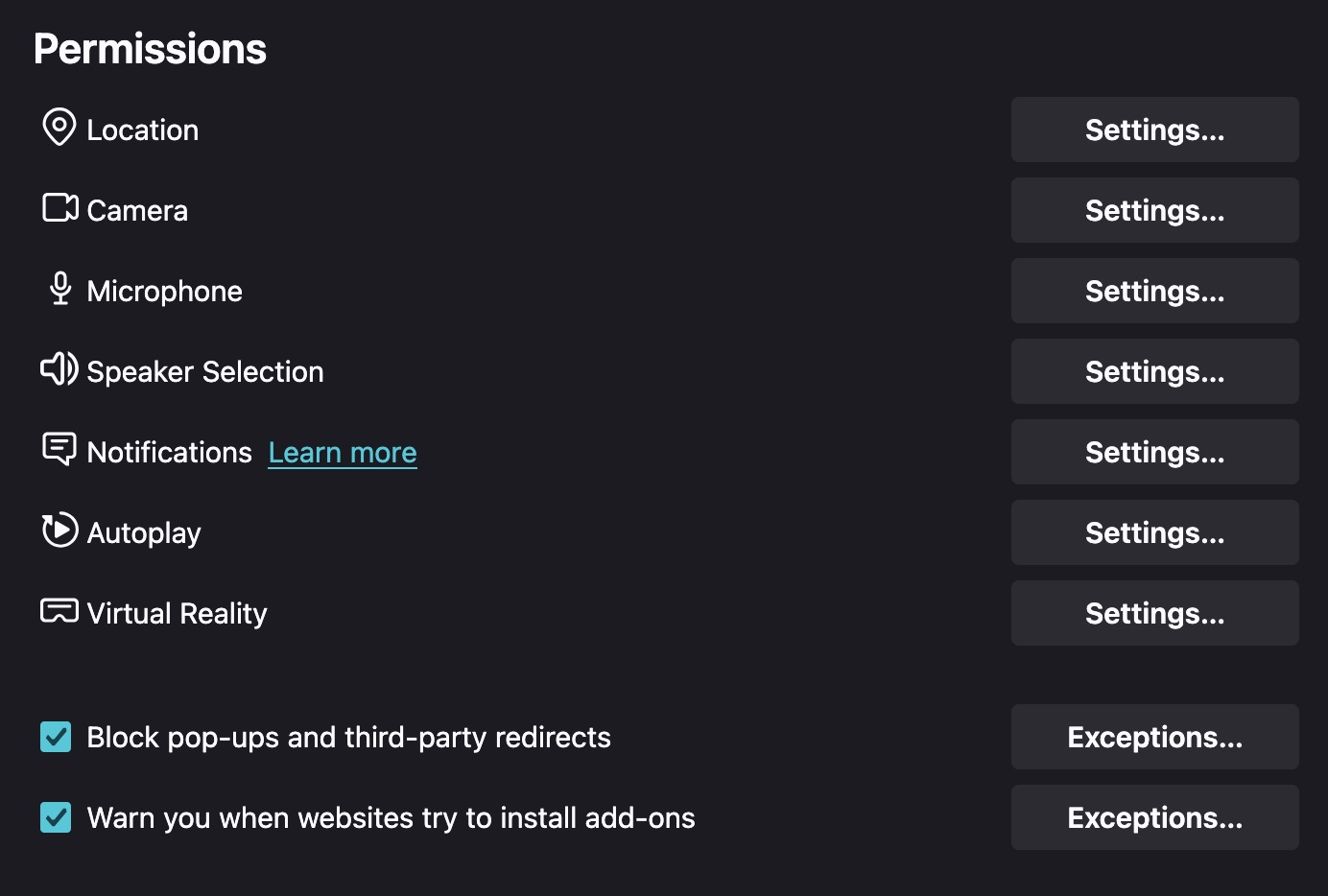Click the Notifications chat bubble icon
This screenshot has height=896, width=1328.
59,449
